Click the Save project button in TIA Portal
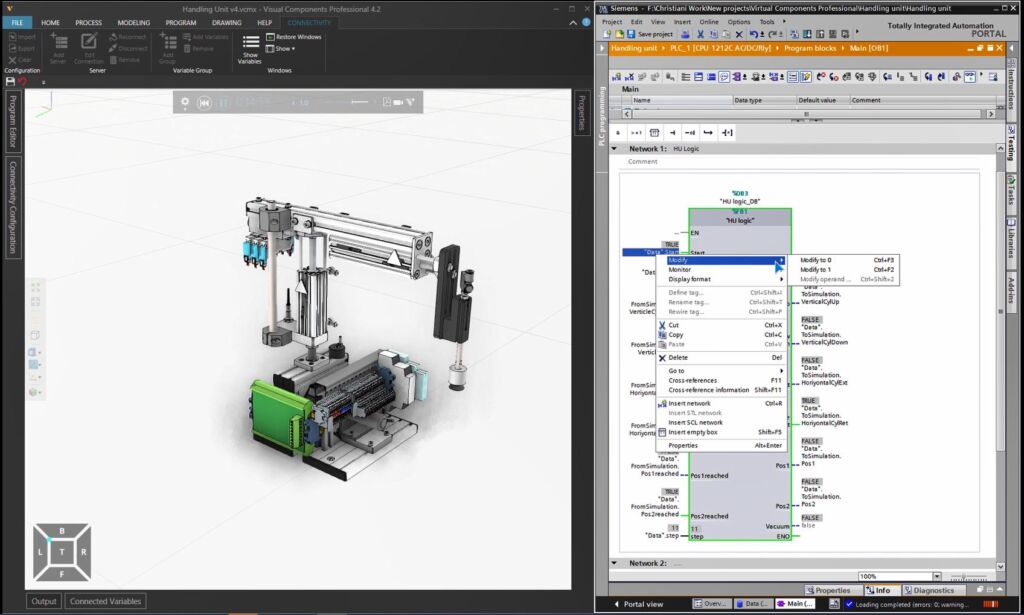Screen dimensions: 1024x615 (x=650, y=34)
